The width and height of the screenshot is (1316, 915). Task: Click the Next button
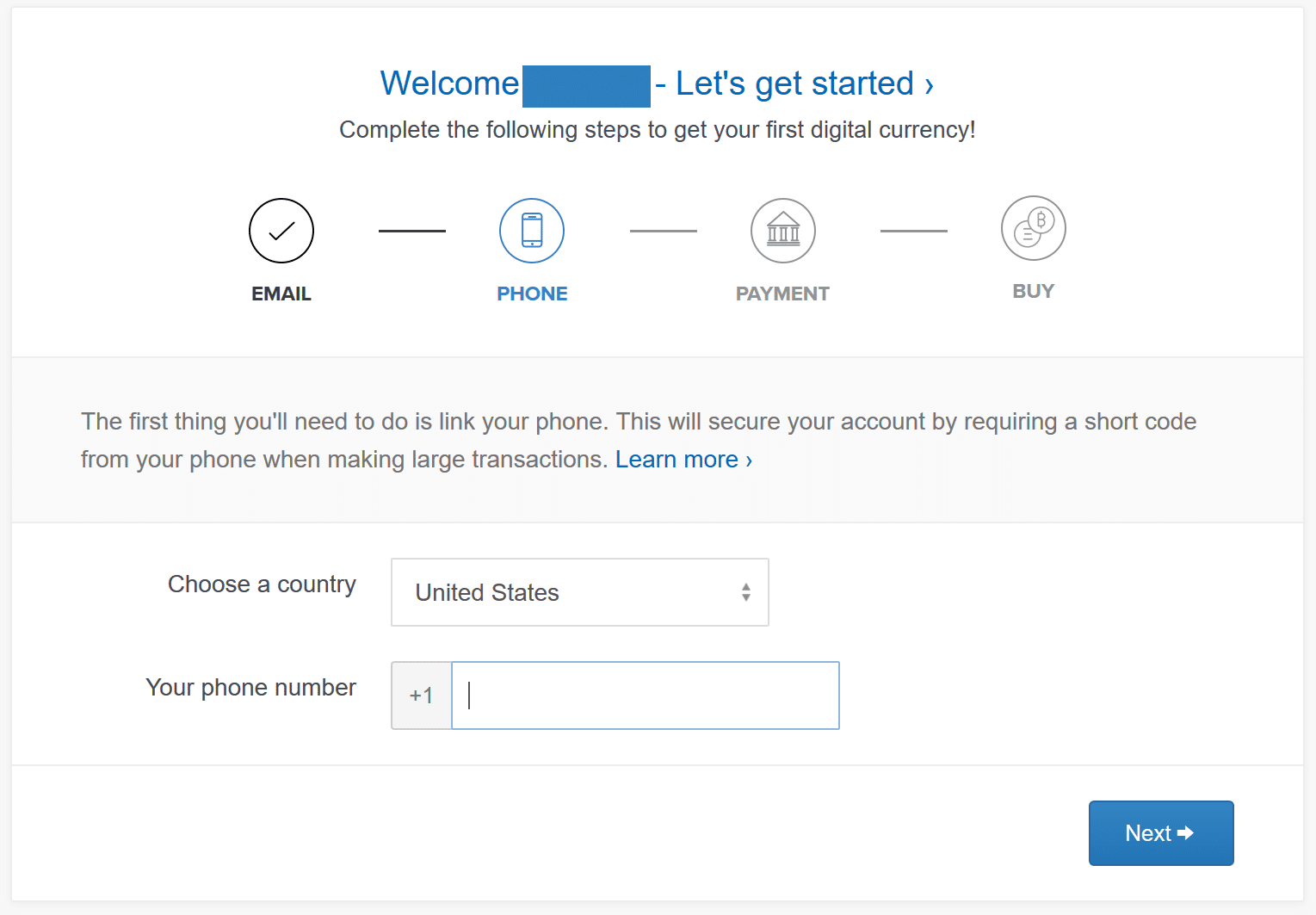1160,832
